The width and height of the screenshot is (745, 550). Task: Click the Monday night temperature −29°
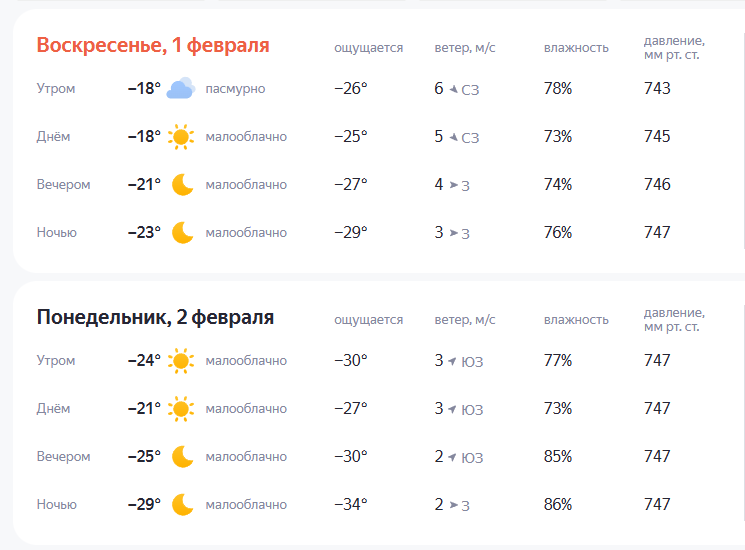pos(144,505)
